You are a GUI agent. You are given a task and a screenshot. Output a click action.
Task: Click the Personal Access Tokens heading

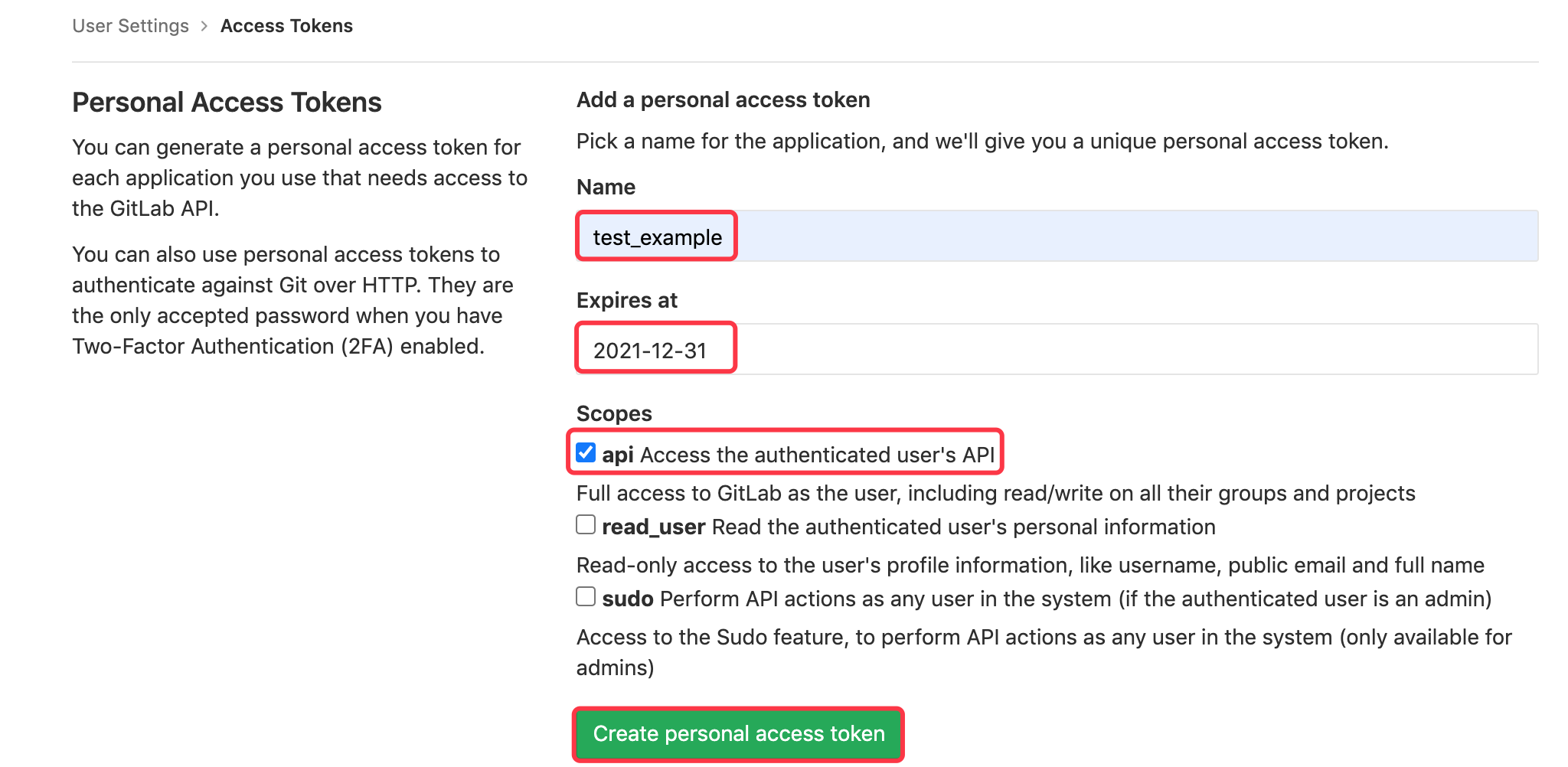coord(226,101)
